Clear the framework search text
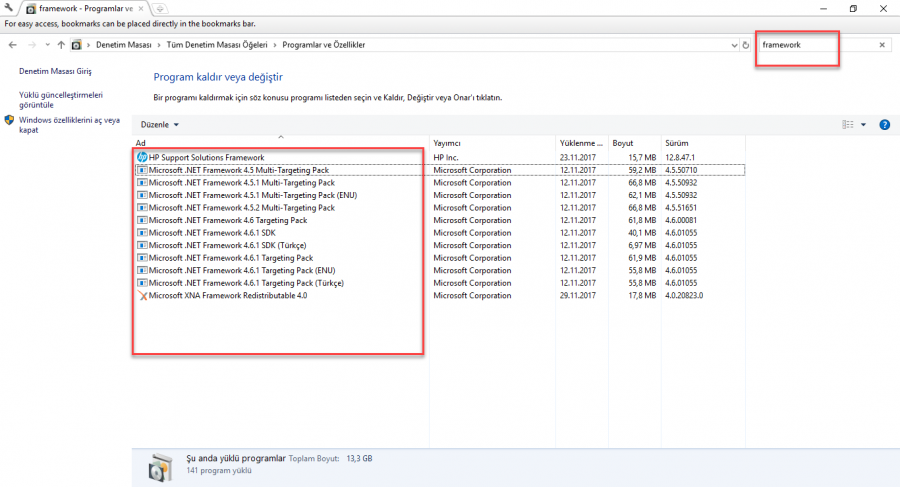The image size is (900, 487). tap(882, 45)
